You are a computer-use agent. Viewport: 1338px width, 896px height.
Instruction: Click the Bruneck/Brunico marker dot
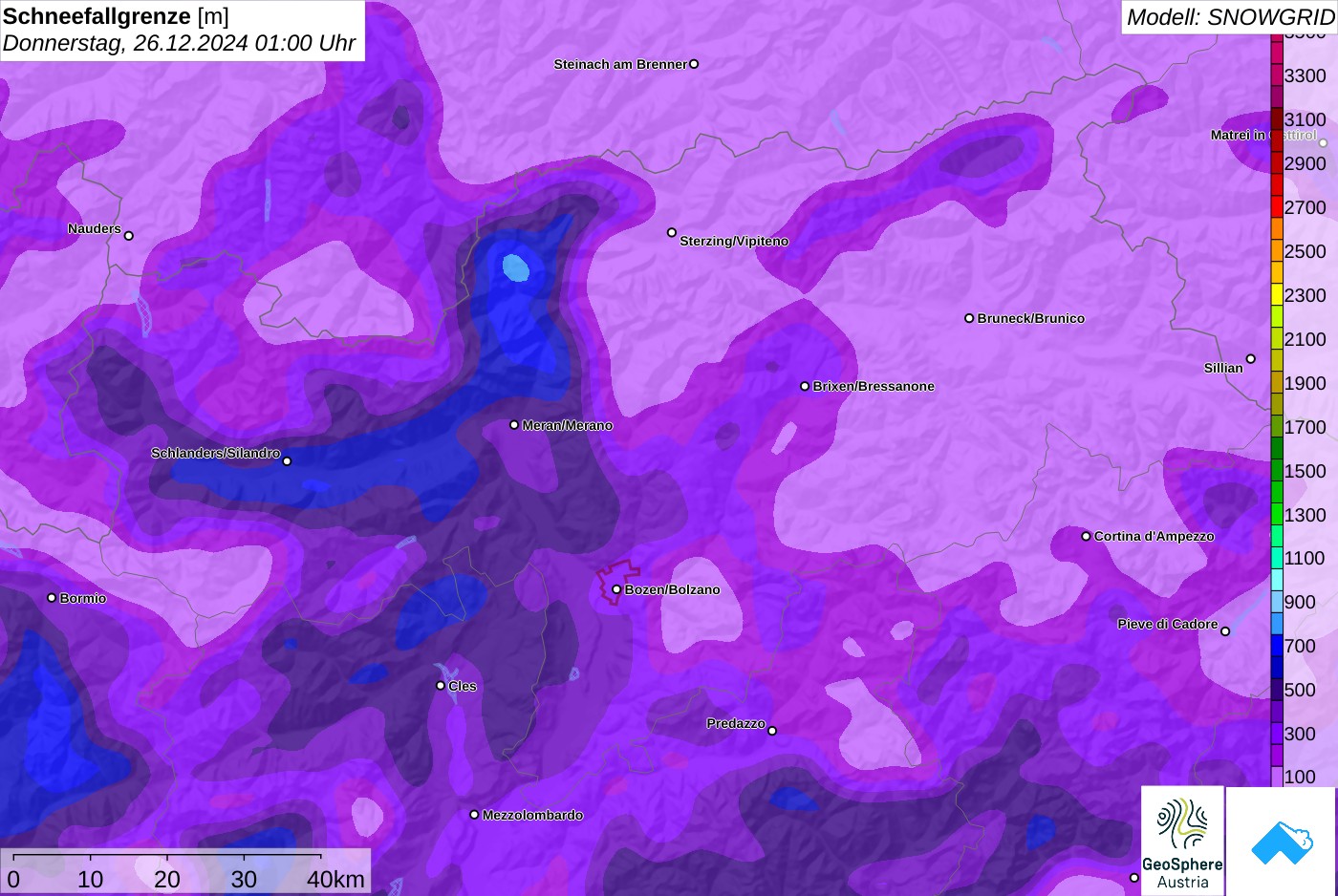pyautogui.click(x=969, y=318)
